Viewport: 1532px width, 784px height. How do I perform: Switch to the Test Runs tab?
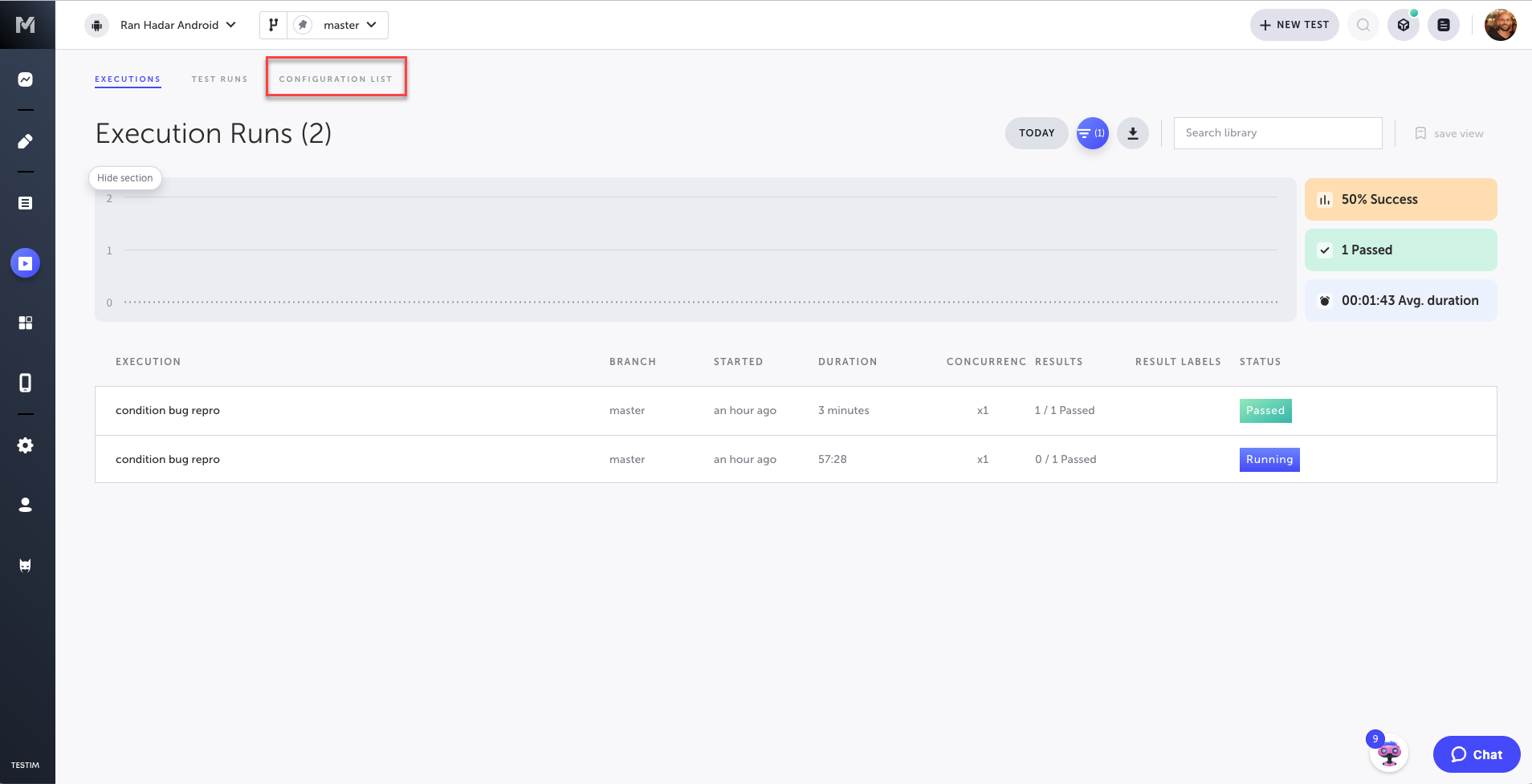pos(220,79)
